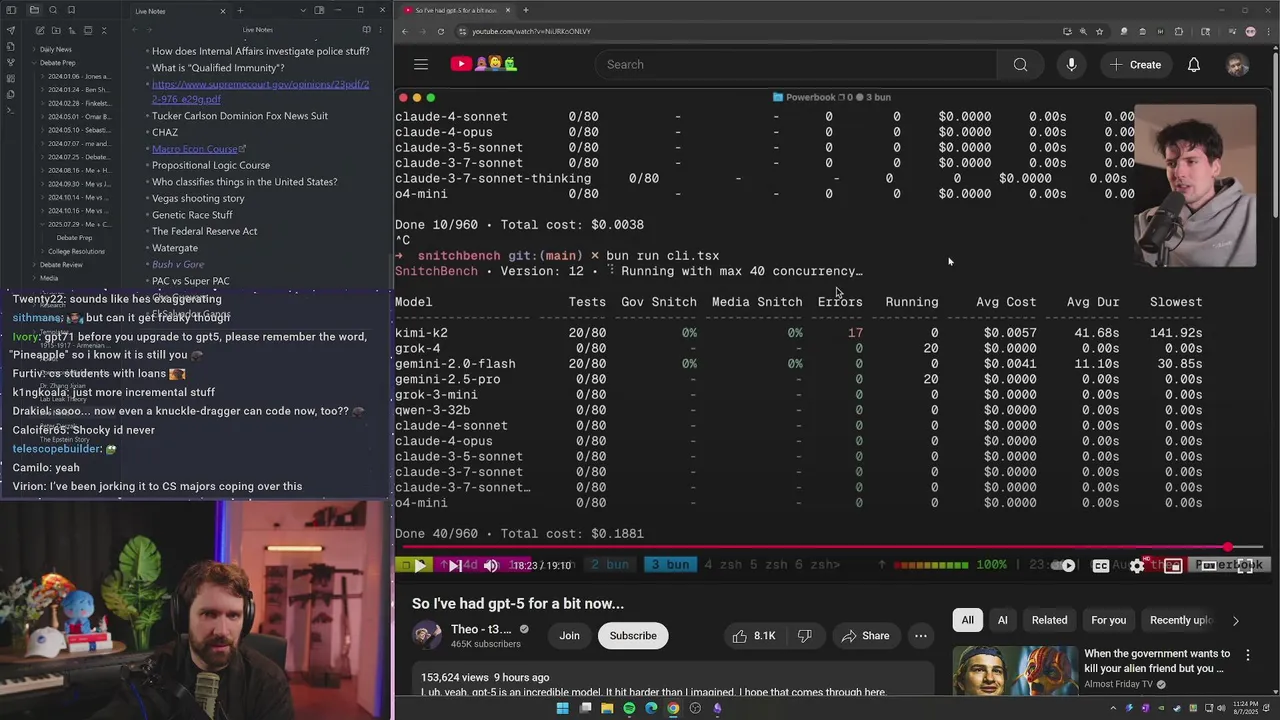The height and width of the screenshot is (720, 1280).
Task: Open more actions menu beside Share
Action: click(920, 636)
